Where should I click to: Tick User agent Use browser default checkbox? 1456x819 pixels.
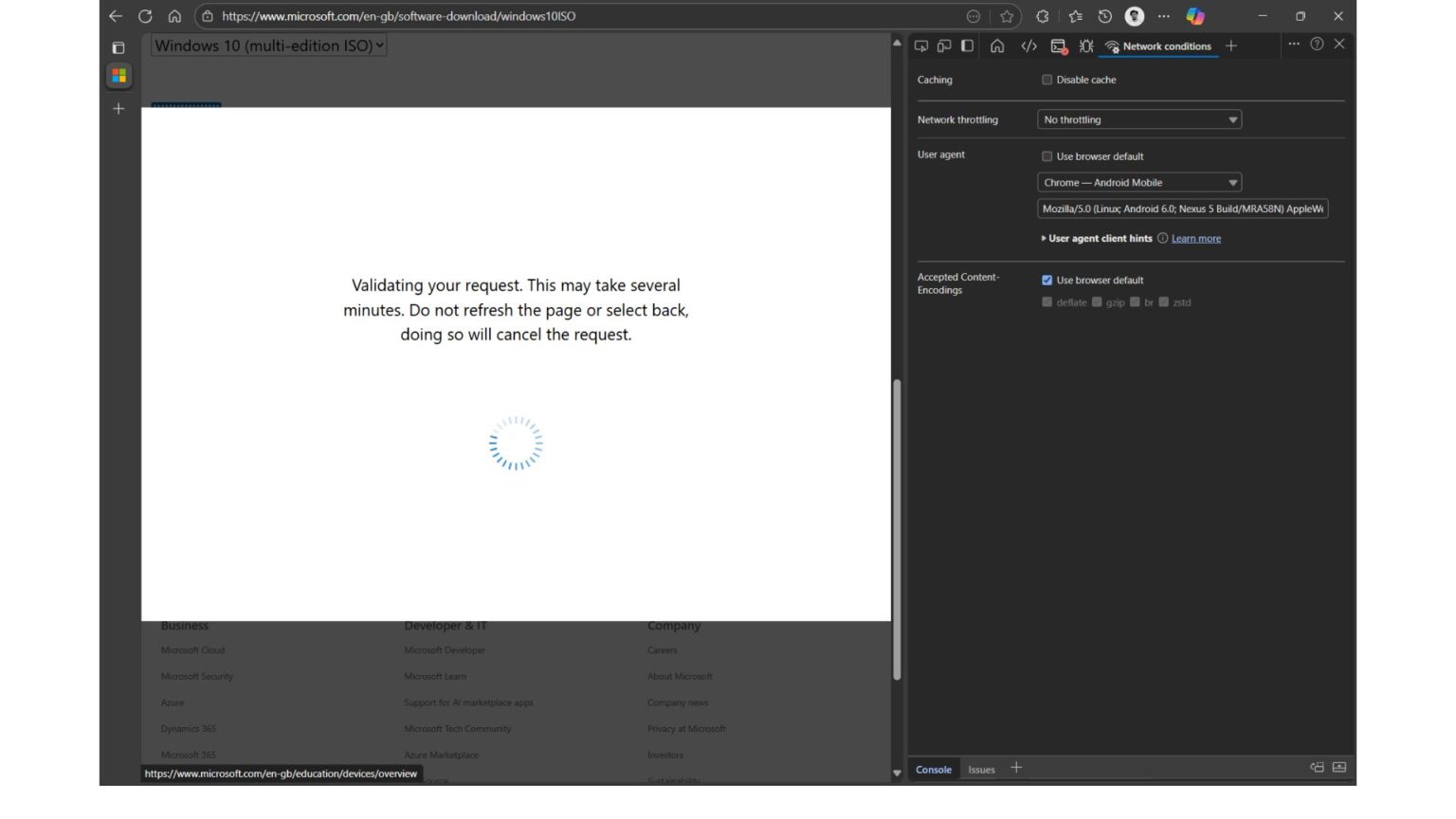point(1046,156)
